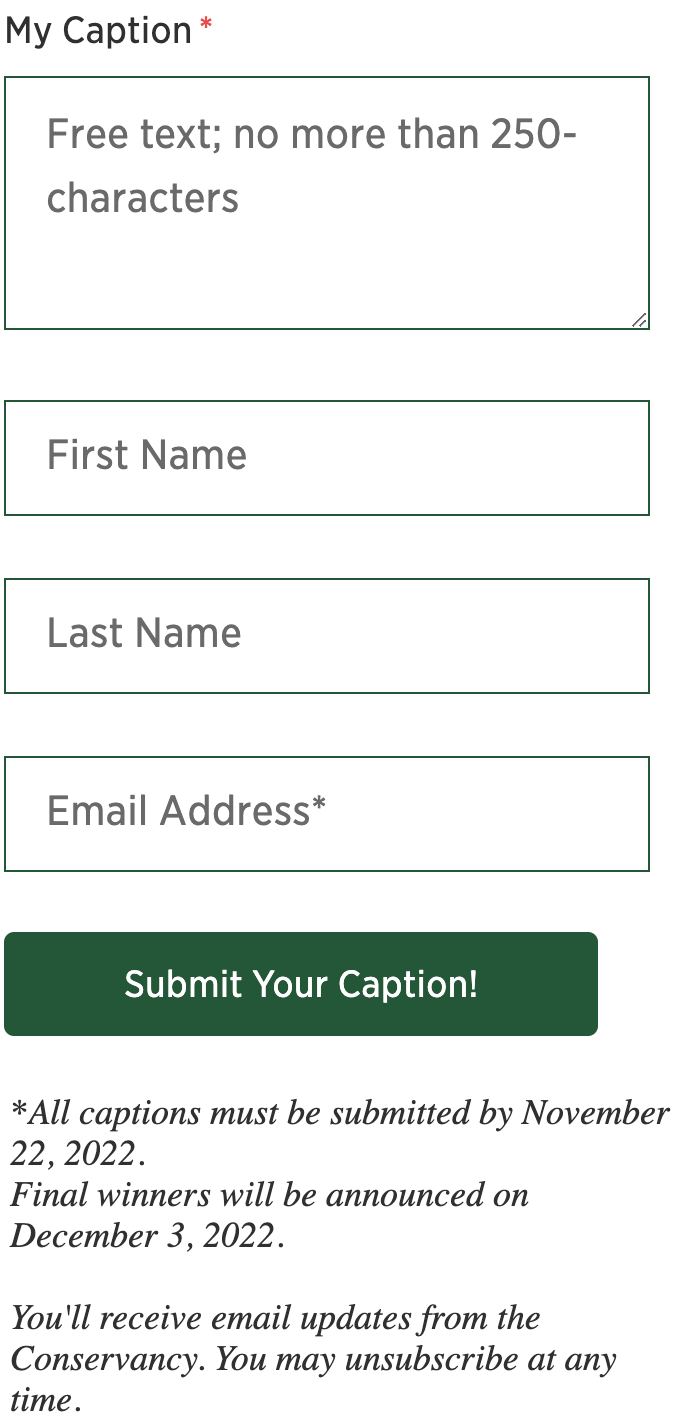Click the My Caption field label

(x=98, y=31)
